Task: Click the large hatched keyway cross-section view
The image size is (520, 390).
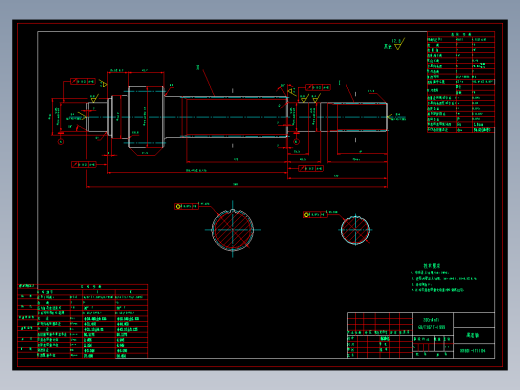Action: [233, 230]
